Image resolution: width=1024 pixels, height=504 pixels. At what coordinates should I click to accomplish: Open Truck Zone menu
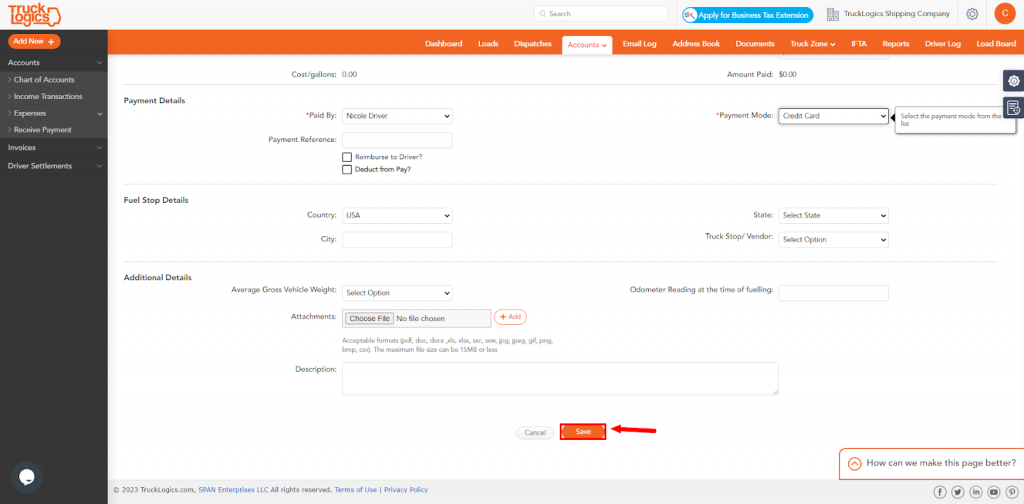(x=812, y=44)
